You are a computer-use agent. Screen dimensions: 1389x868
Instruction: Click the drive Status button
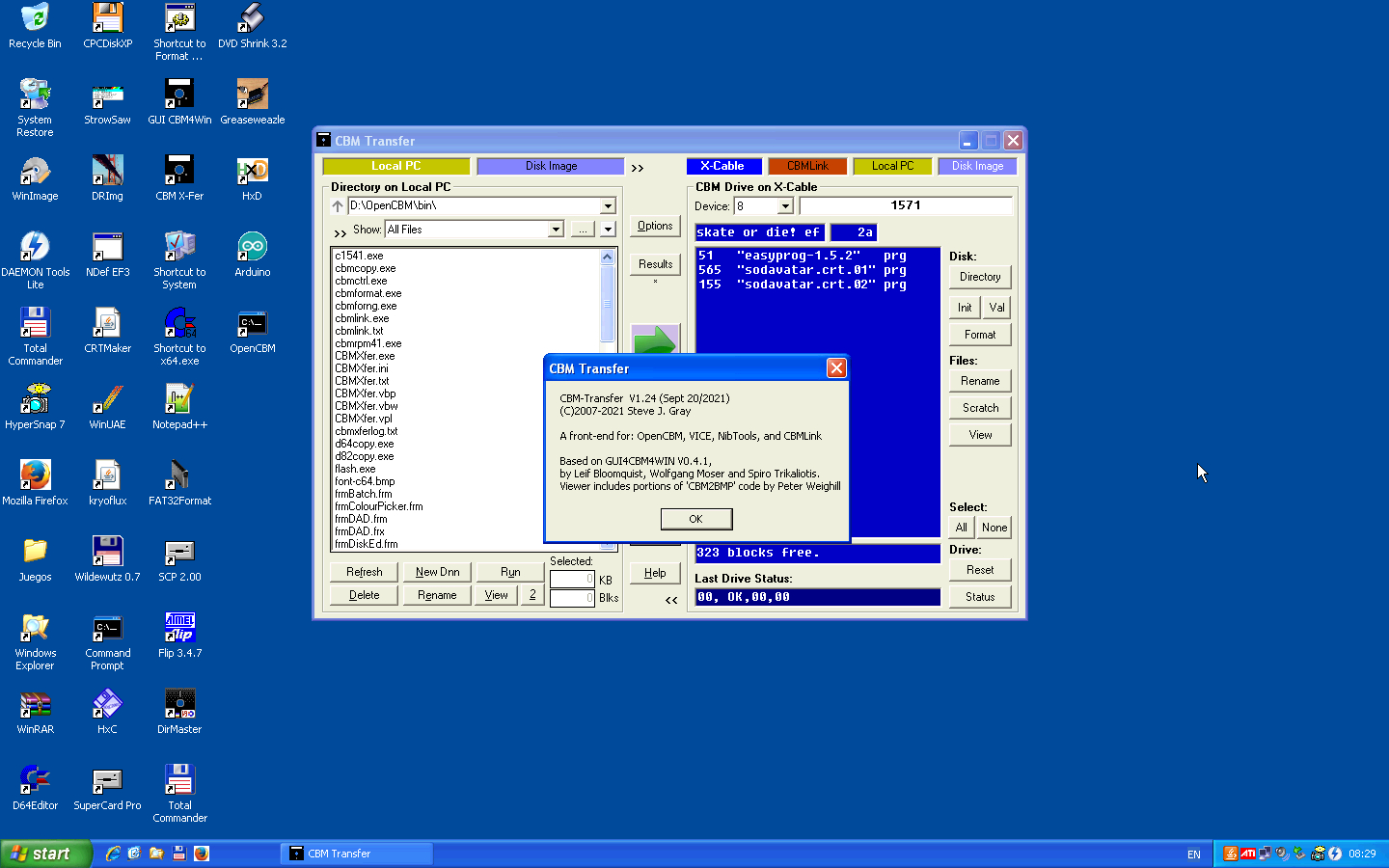(980, 597)
